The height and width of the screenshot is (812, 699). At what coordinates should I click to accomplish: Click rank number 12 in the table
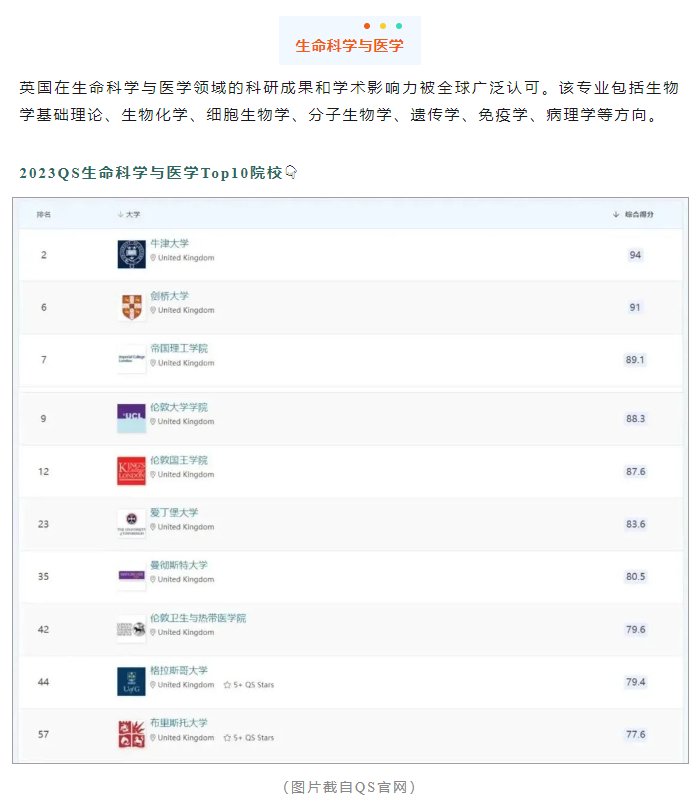click(x=43, y=472)
